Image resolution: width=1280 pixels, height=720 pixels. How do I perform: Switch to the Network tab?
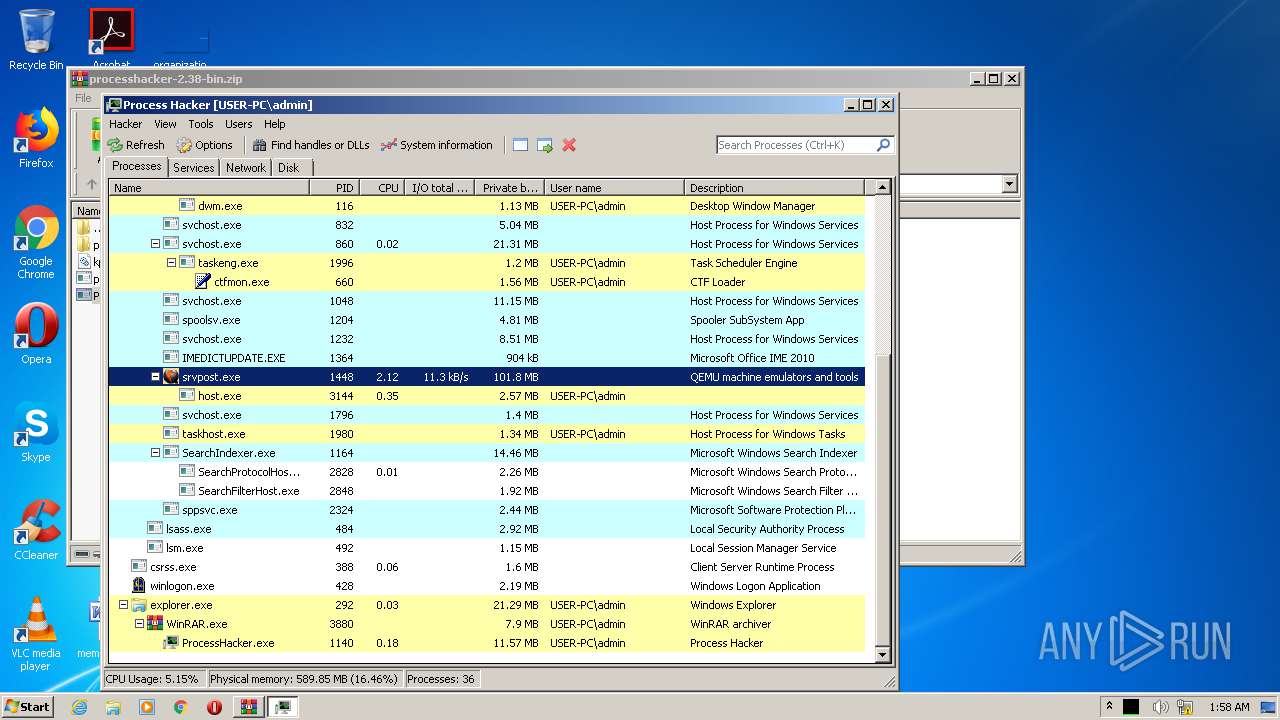coord(246,168)
